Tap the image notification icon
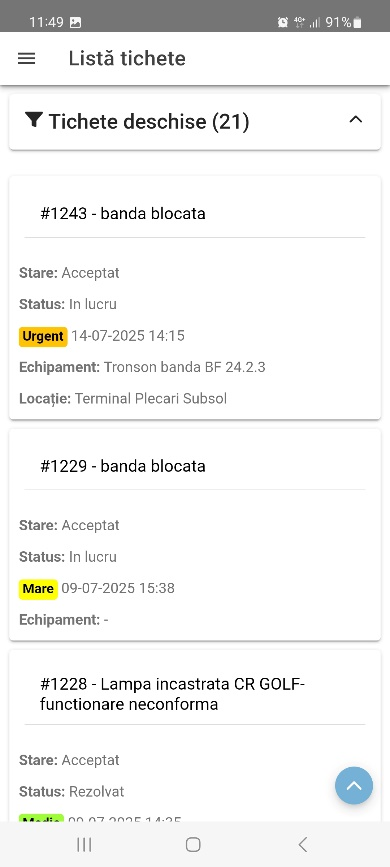Viewport: 390px width, 867px height. 75,23
